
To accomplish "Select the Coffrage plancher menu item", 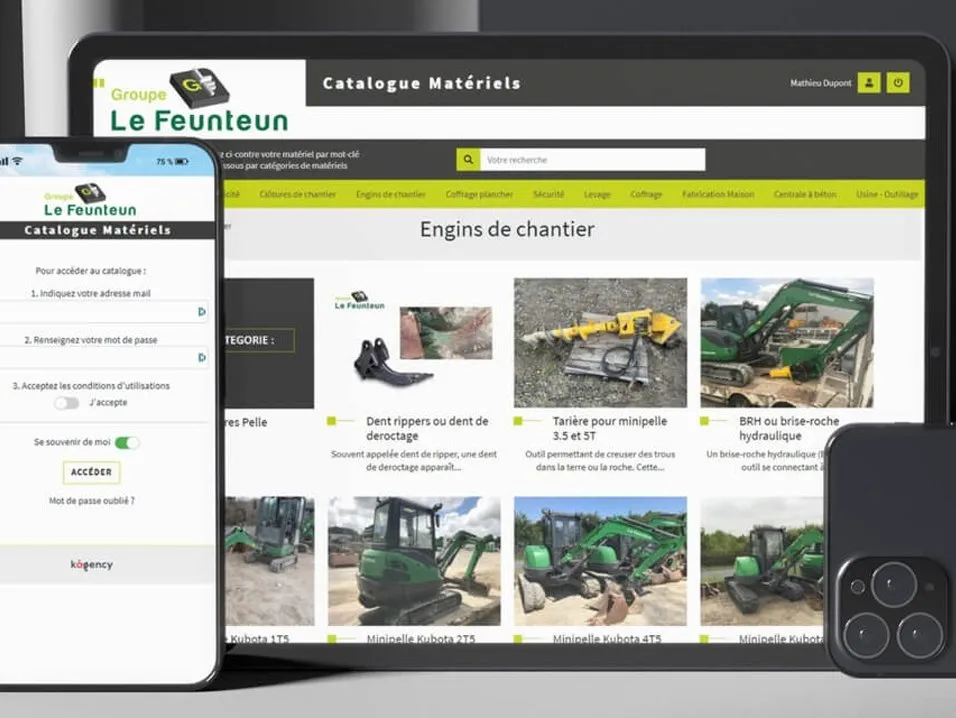I will (x=479, y=194).
